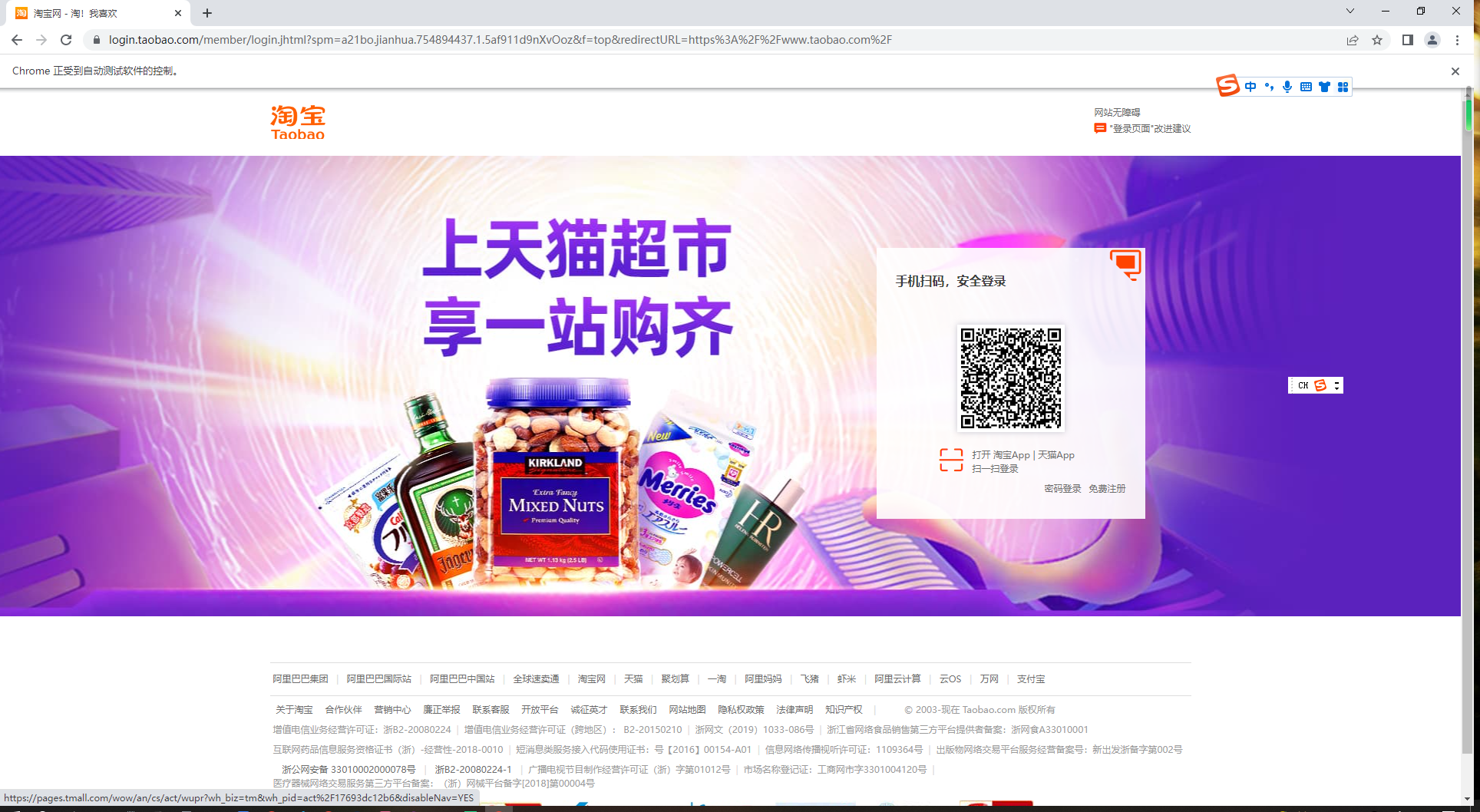Screen dimensions: 1480x812
Task: Open 飞猪 footer link
Action: click(810, 679)
